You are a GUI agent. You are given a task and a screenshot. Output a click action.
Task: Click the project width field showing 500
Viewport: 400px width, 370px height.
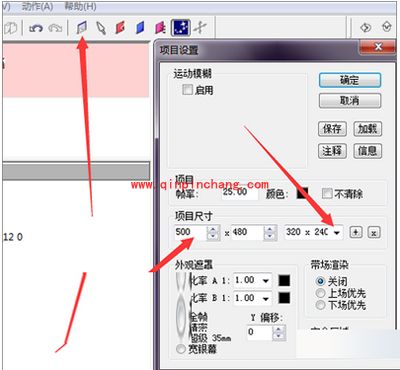[x=191, y=232]
